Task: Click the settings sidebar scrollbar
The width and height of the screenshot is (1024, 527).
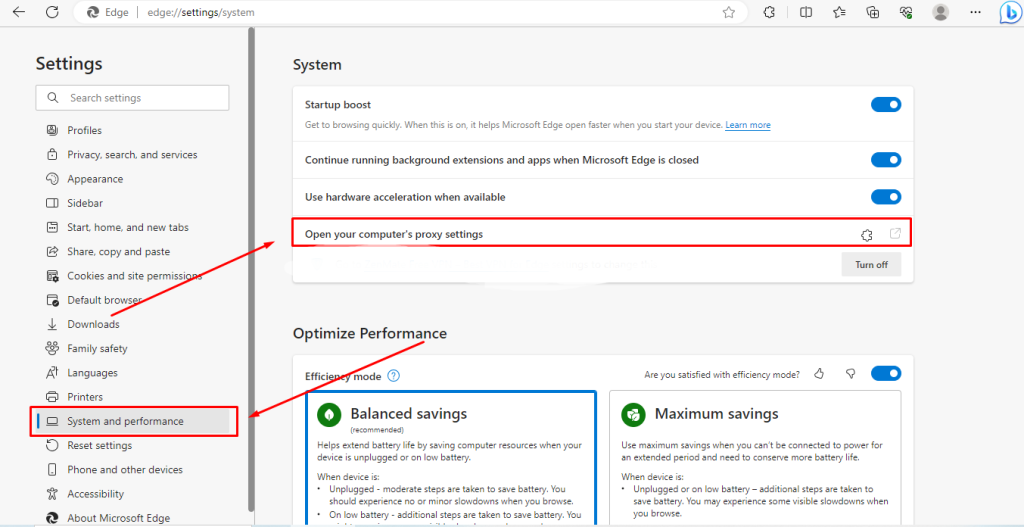Action: [x=251, y=269]
